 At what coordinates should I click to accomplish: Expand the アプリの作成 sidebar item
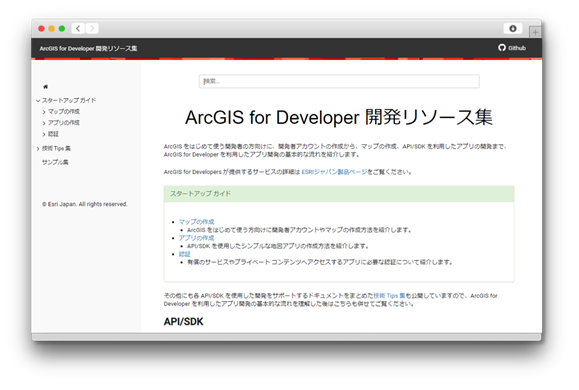[44, 123]
